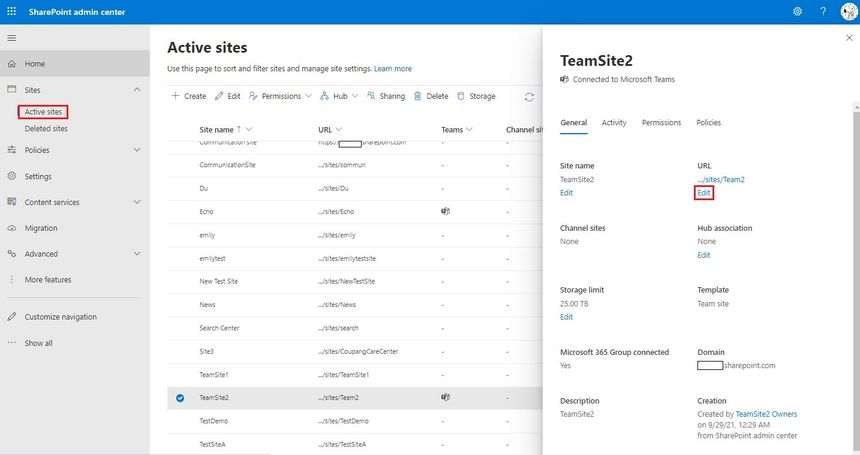Collapse the Sites section chevron
Screen dimensions: 860x455
pyautogui.click(x=137, y=89)
